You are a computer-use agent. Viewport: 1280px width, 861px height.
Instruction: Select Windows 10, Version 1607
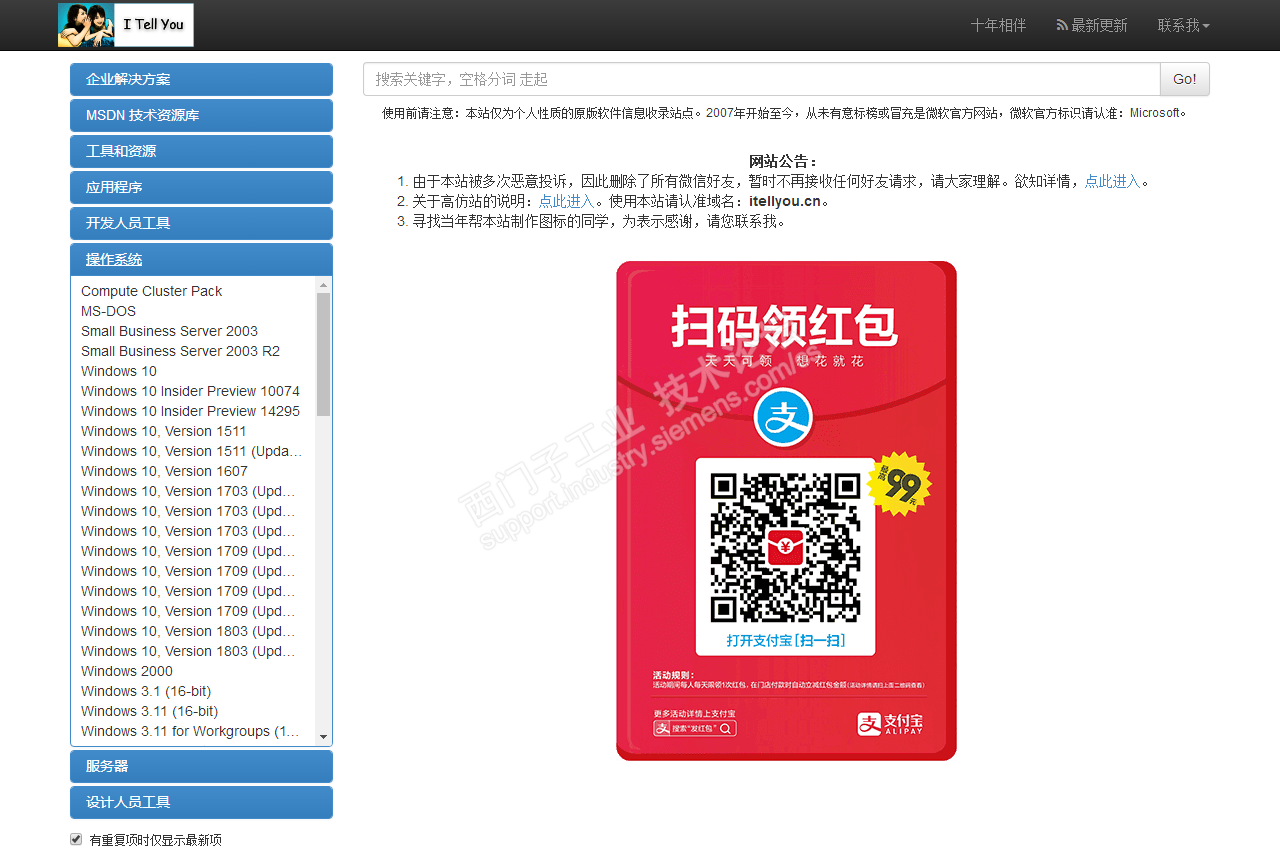tap(164, 471)
